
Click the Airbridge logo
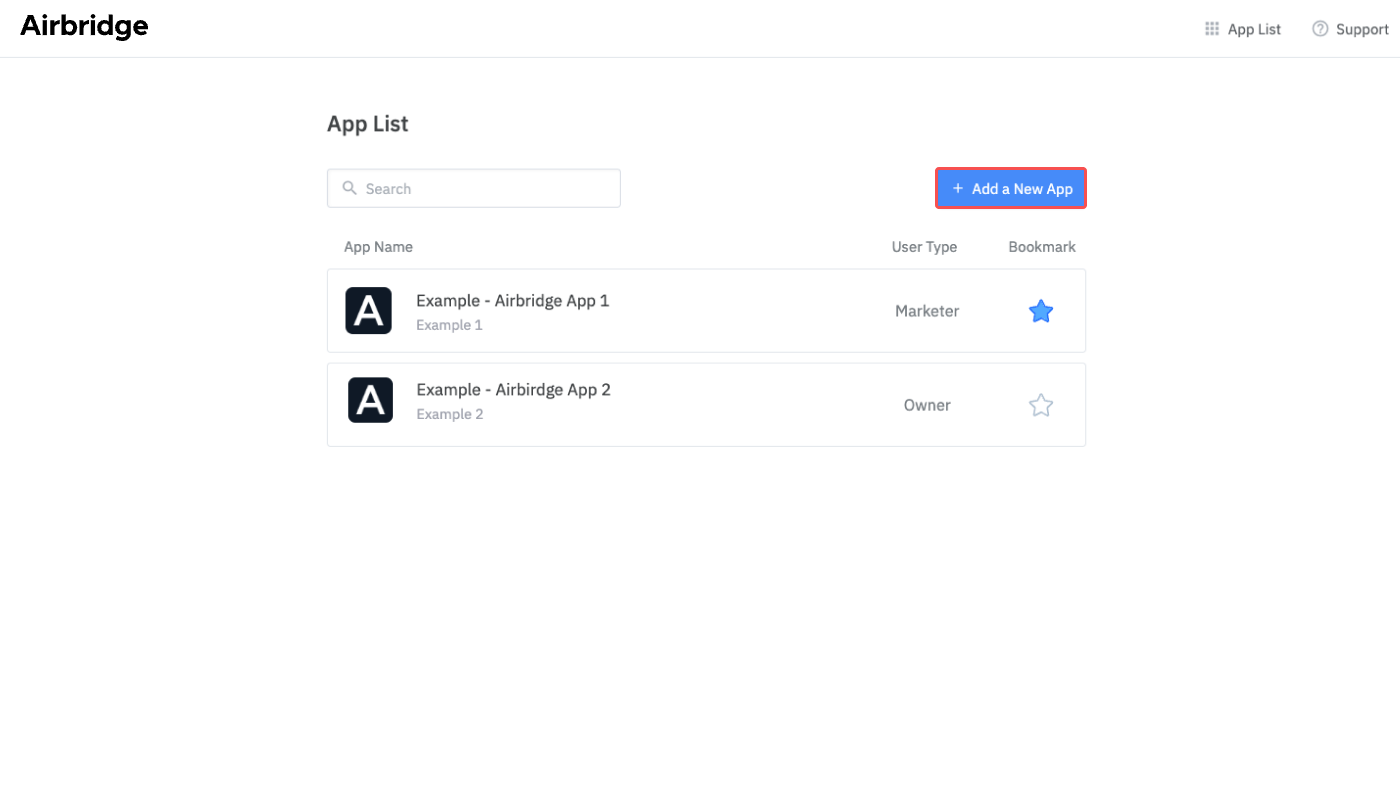(84, 27)
